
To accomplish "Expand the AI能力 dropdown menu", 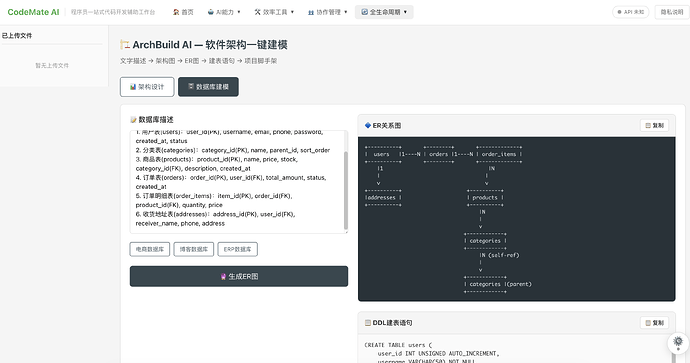I will pyautogui.click(x=224, y=12).
